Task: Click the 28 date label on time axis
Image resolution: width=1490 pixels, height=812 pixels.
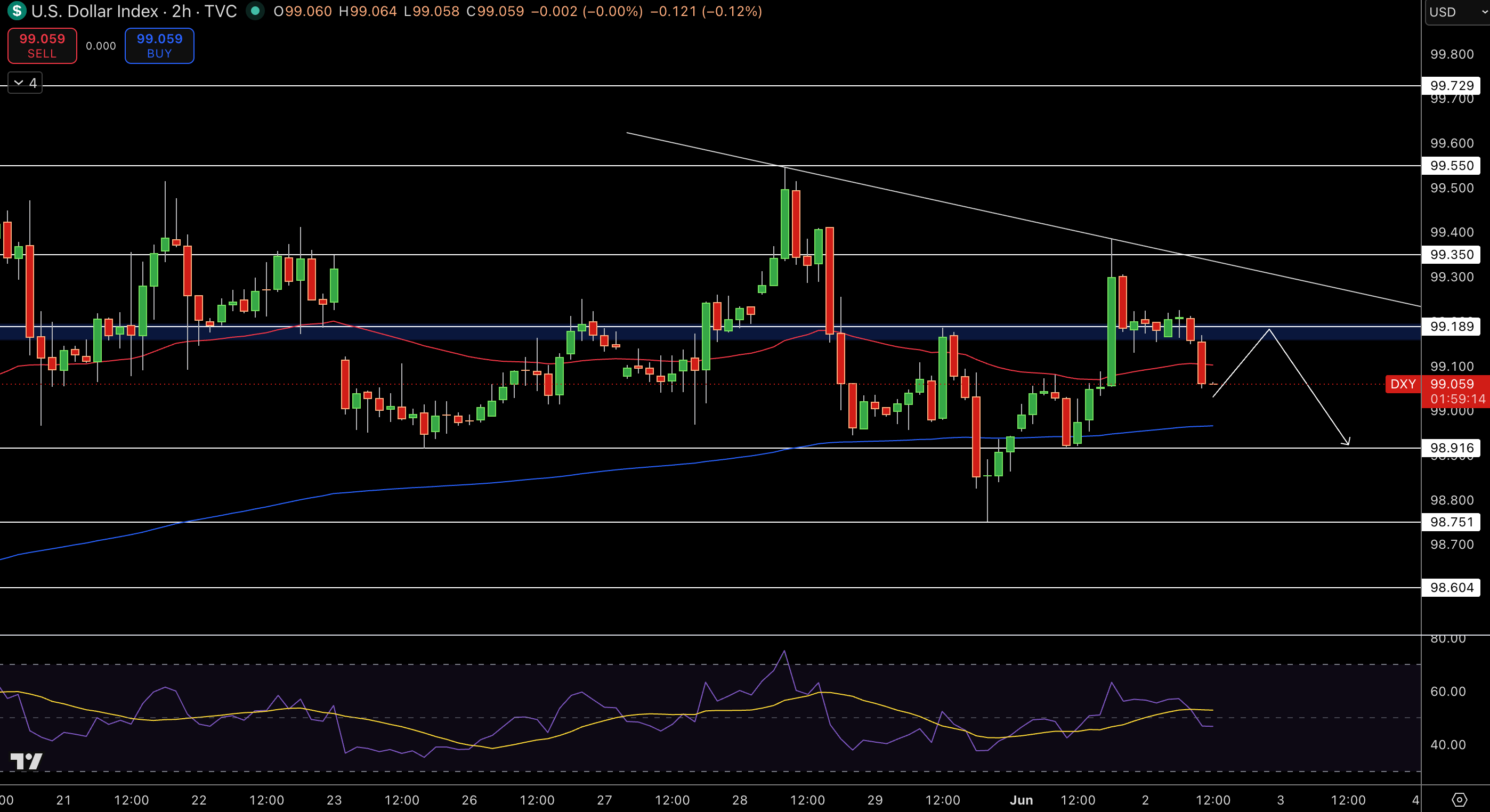Action: (740, 800)
